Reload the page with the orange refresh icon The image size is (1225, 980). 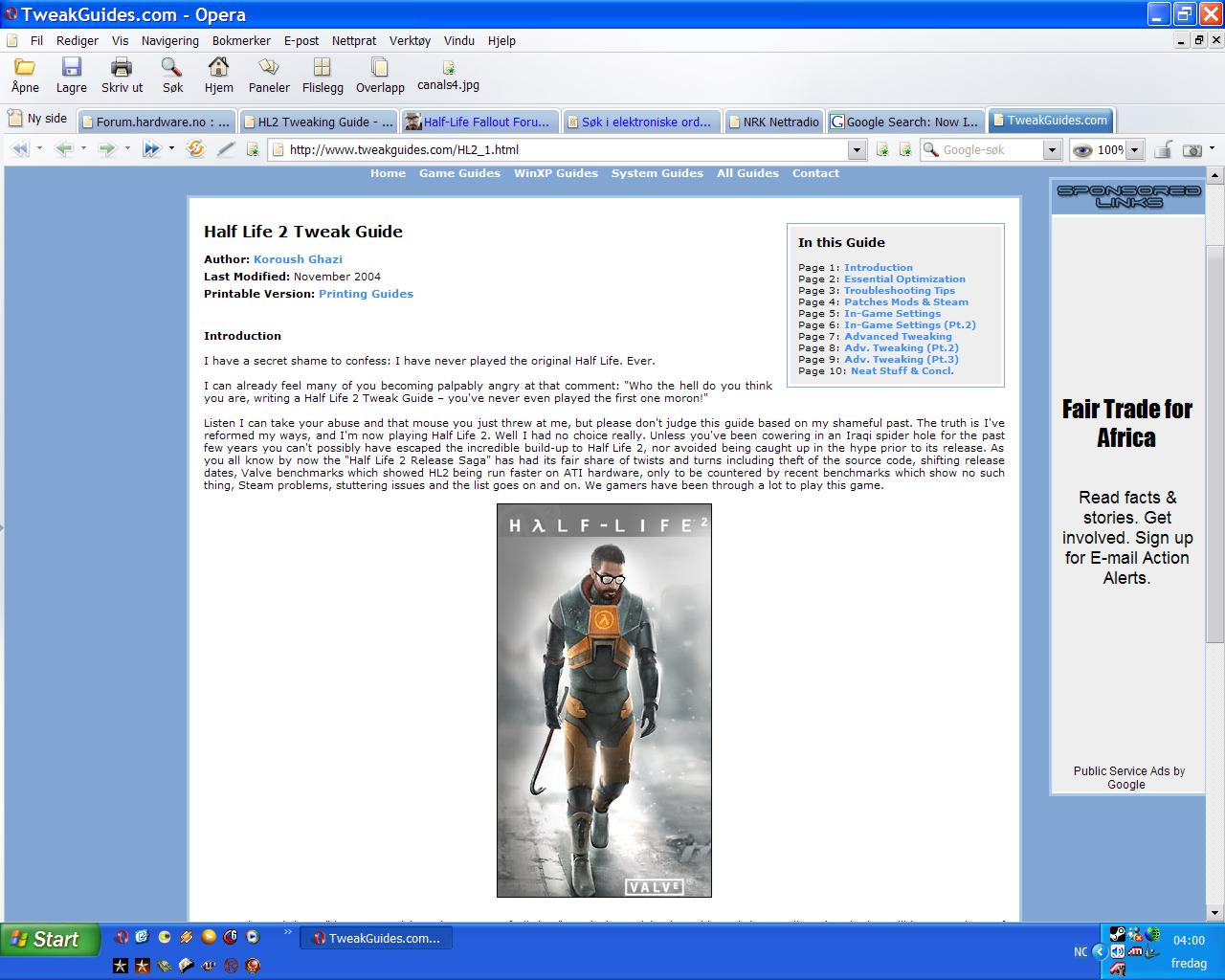195,149
